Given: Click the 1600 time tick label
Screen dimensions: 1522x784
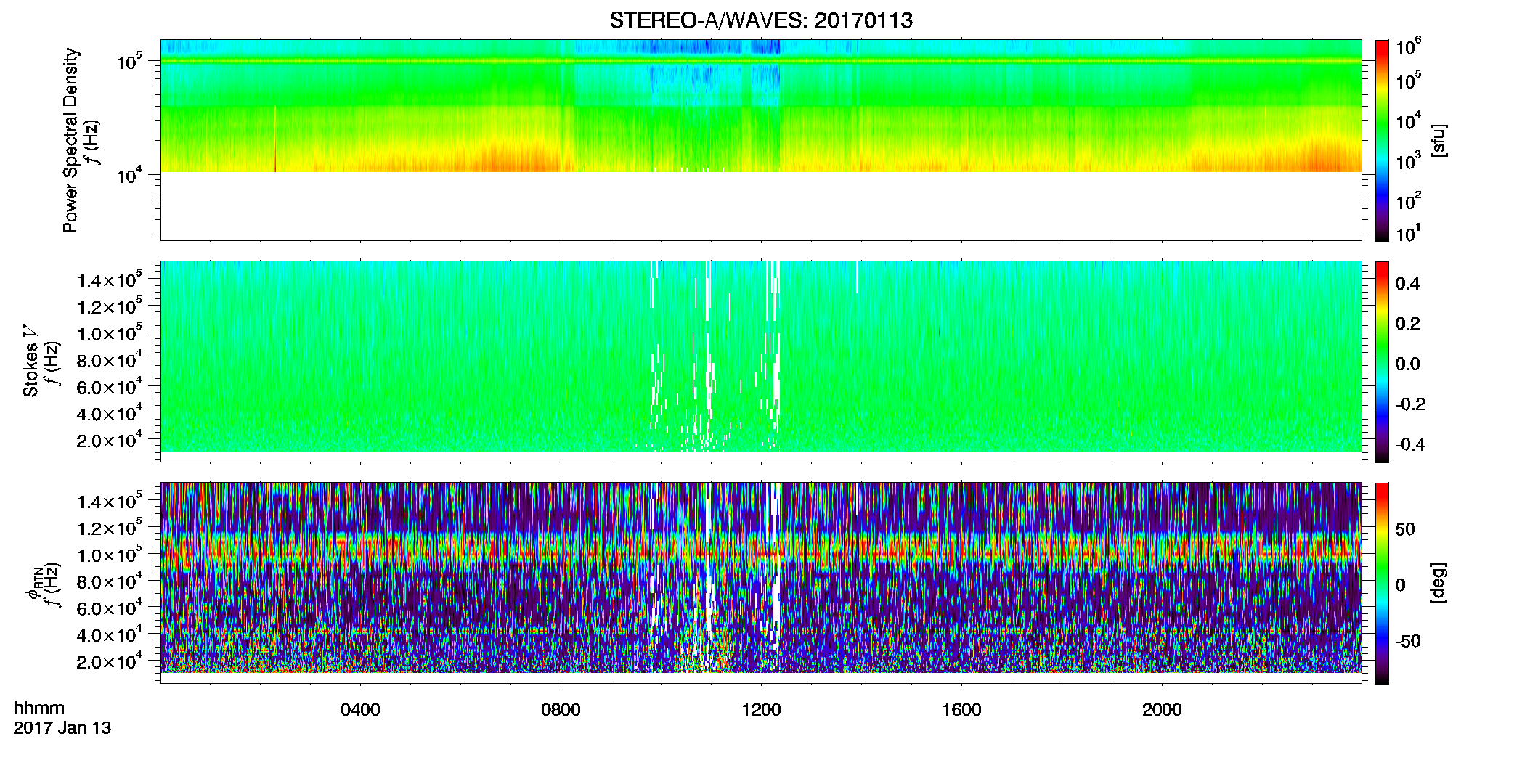Looking at the screenshot, I should (x=961, y=710).
